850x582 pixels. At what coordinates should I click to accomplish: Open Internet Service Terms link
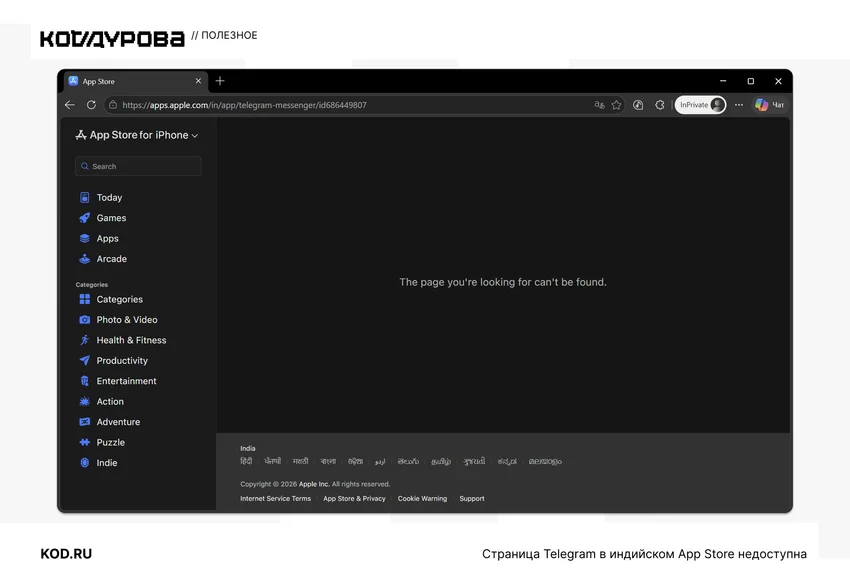coord(275,499)
